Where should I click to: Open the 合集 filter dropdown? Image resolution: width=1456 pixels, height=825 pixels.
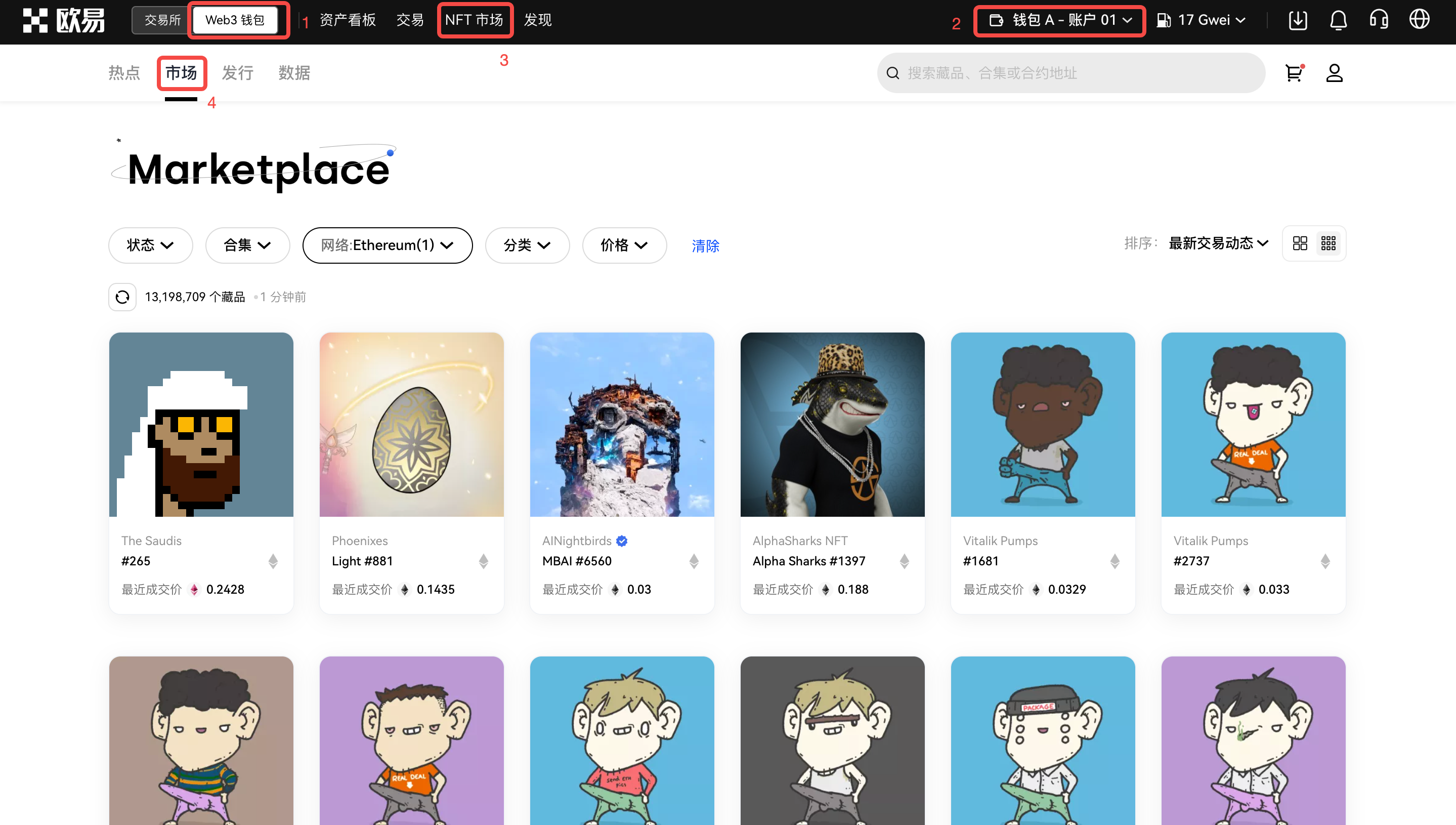tap(247, 245)
